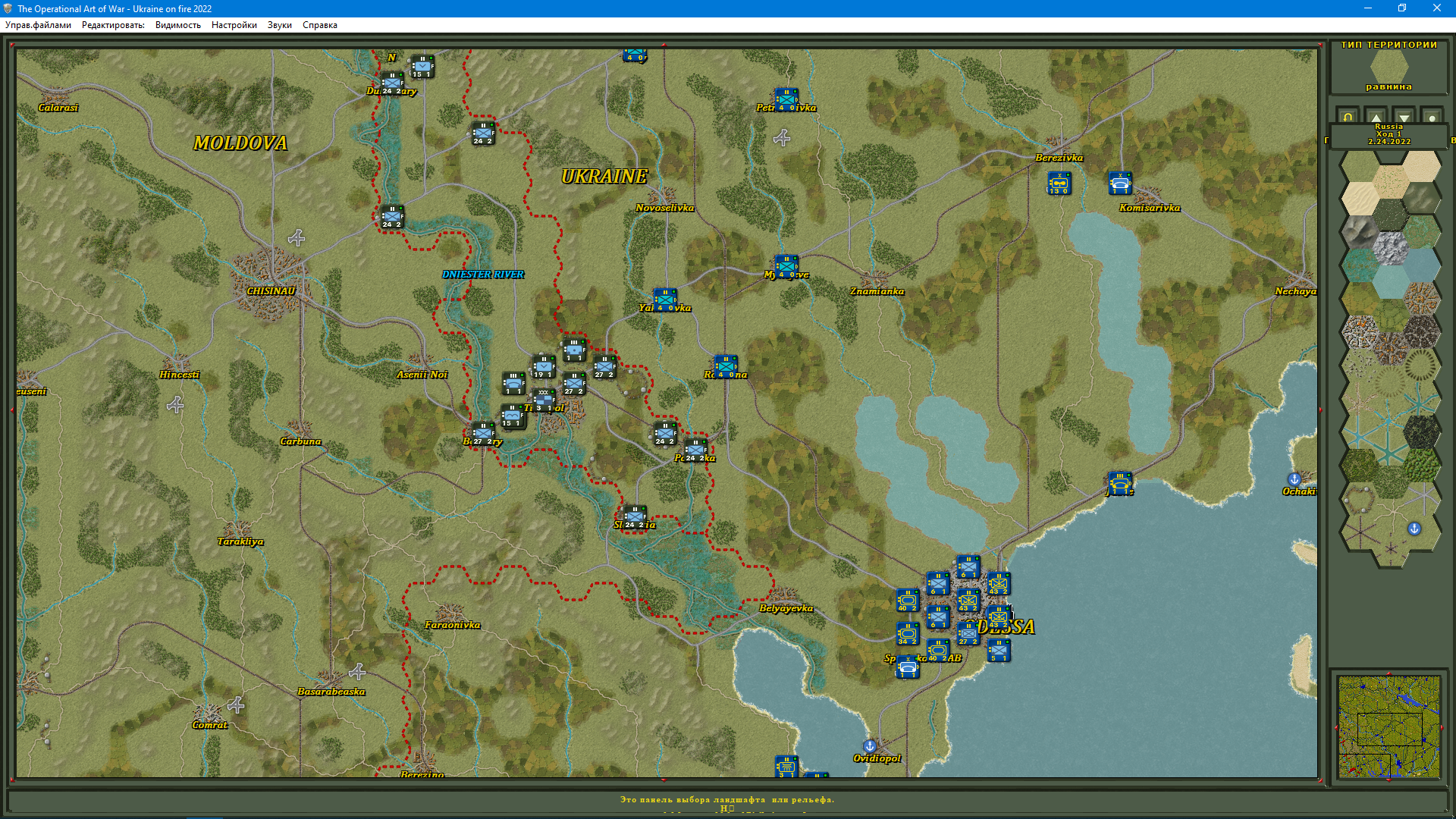Select the open plain terrain hex tile
Viewport: 1456px width, 819px height.
1360,165
